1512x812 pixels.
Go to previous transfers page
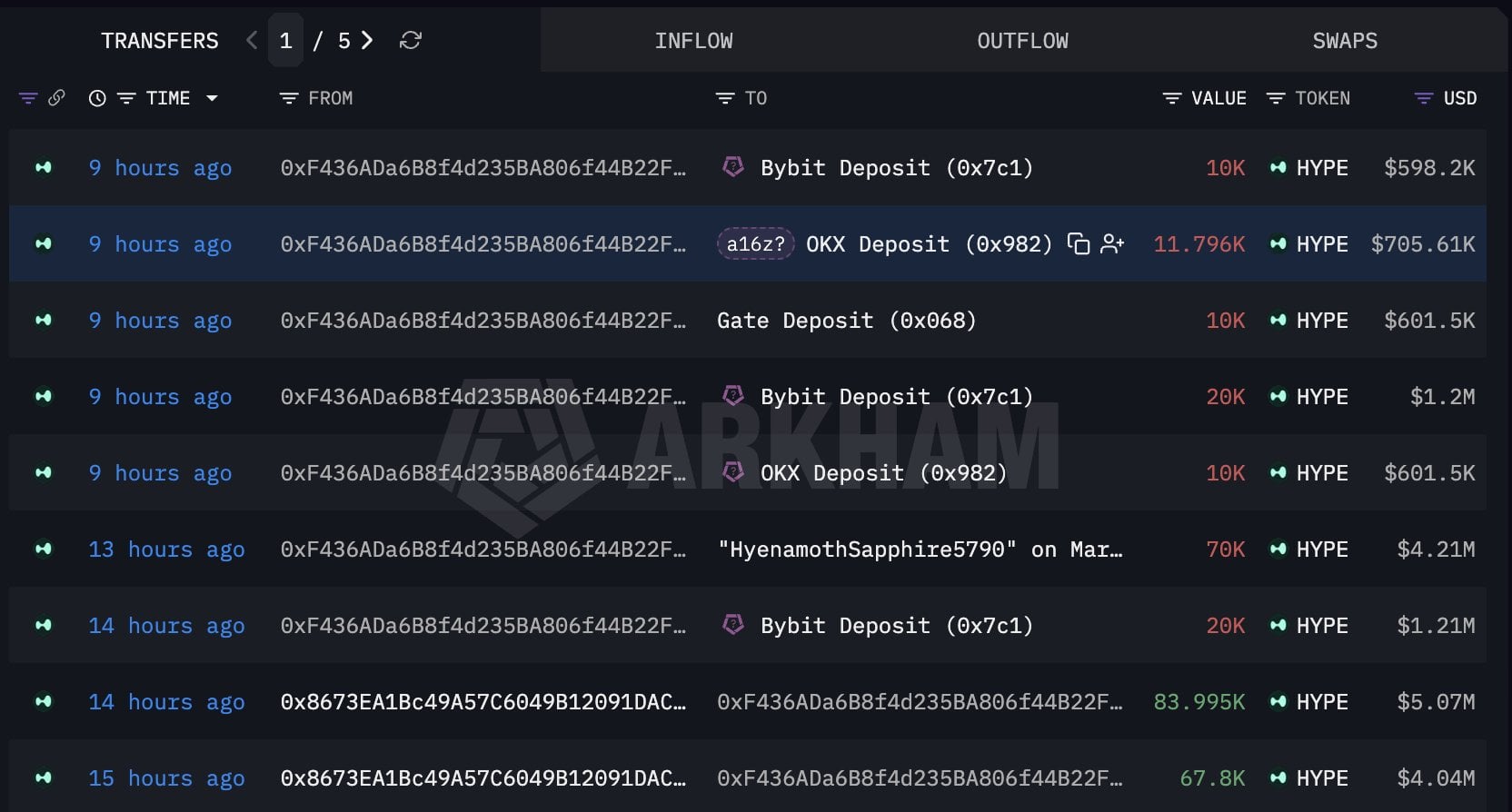(253, 40)
